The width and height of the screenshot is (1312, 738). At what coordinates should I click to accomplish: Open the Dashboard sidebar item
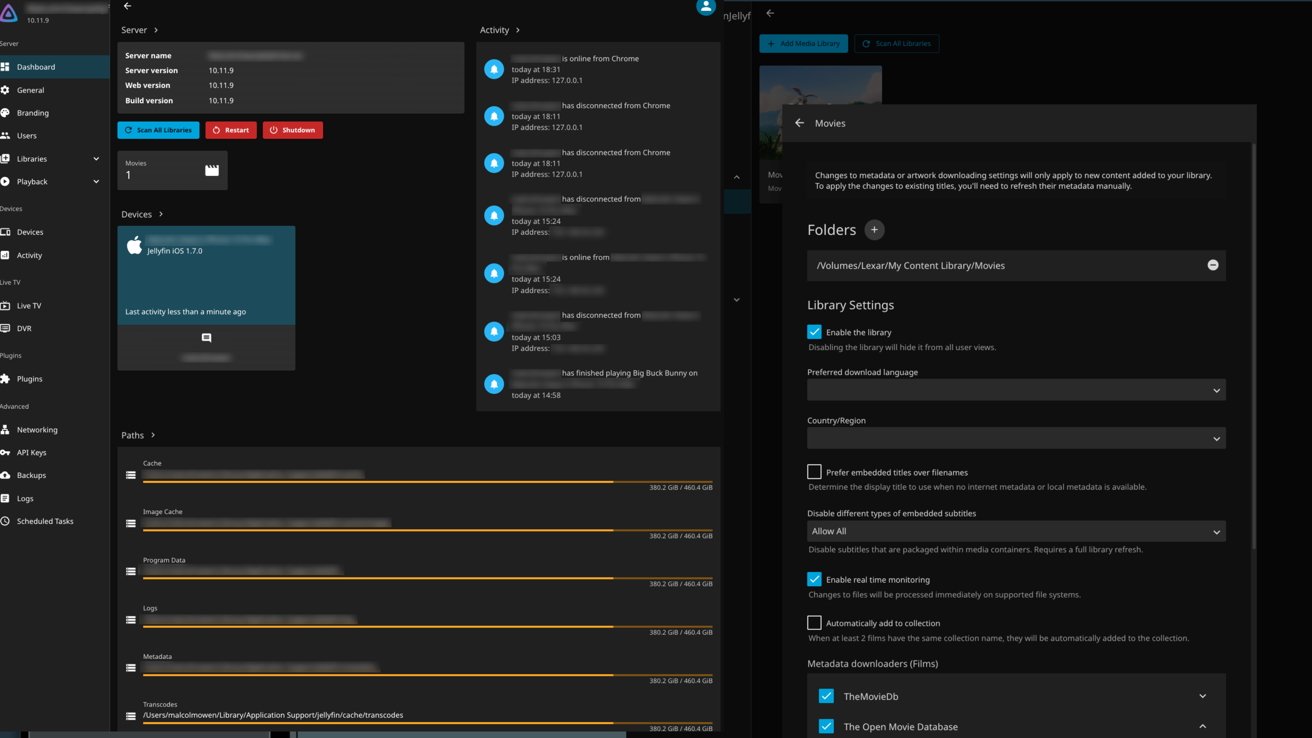(54, 67)
